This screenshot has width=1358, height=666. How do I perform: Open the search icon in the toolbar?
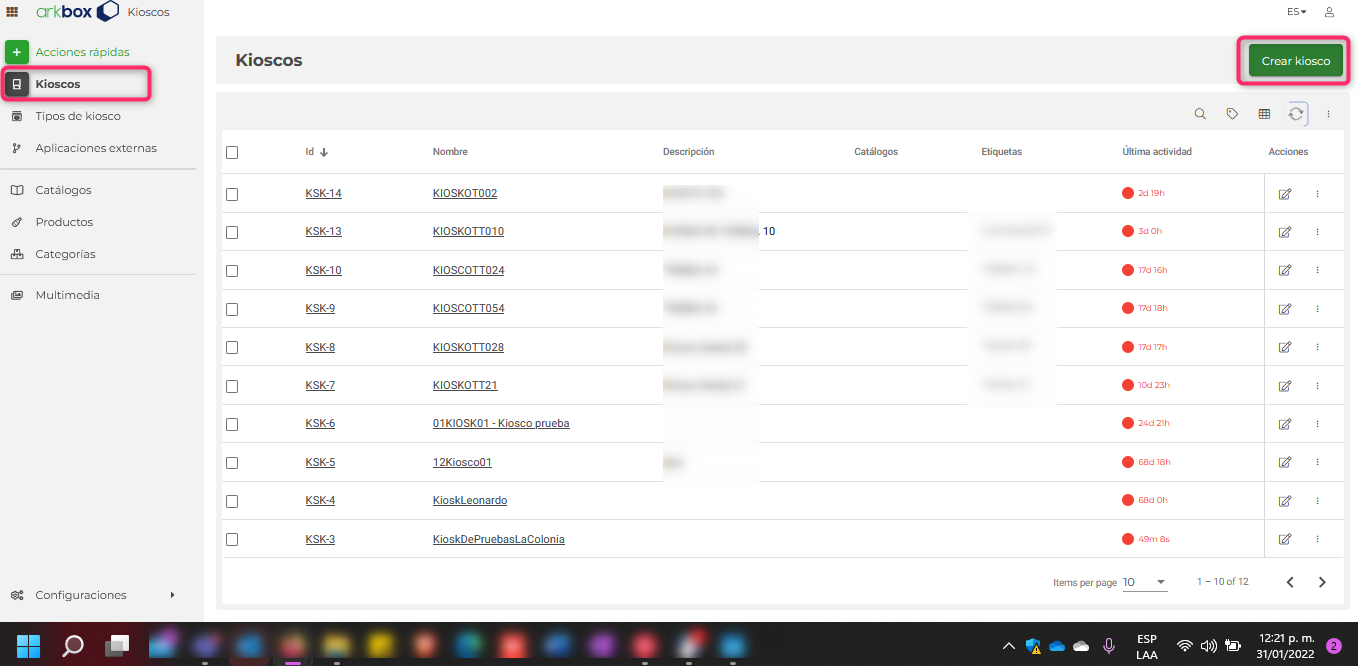pyautogui.click(x=1200, y=113)
